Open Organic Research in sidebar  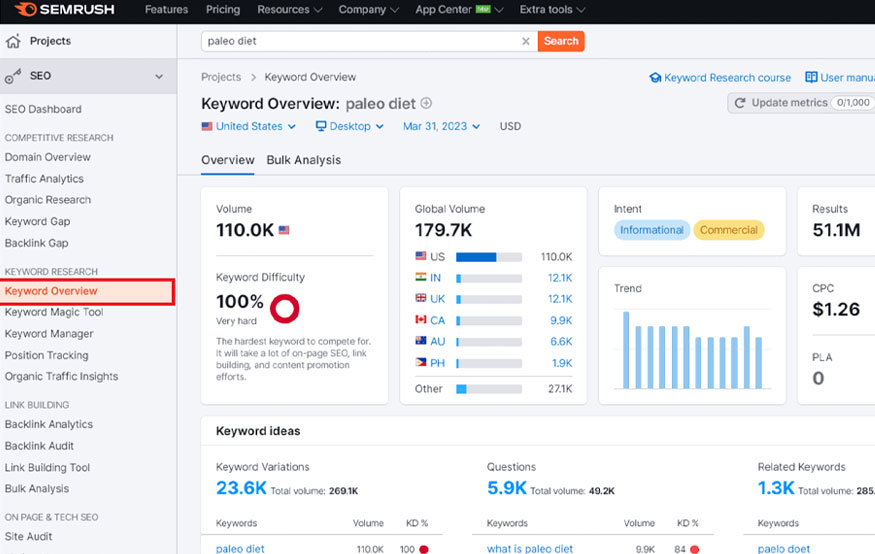(47, 200)
